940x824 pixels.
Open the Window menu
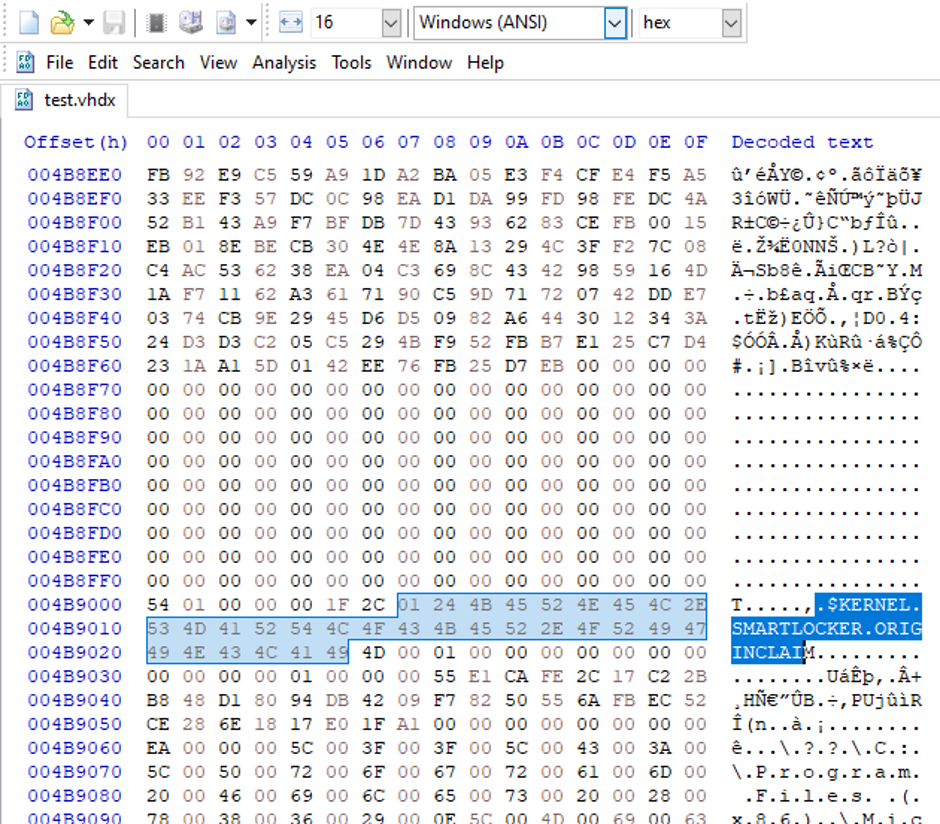[419, 62]
